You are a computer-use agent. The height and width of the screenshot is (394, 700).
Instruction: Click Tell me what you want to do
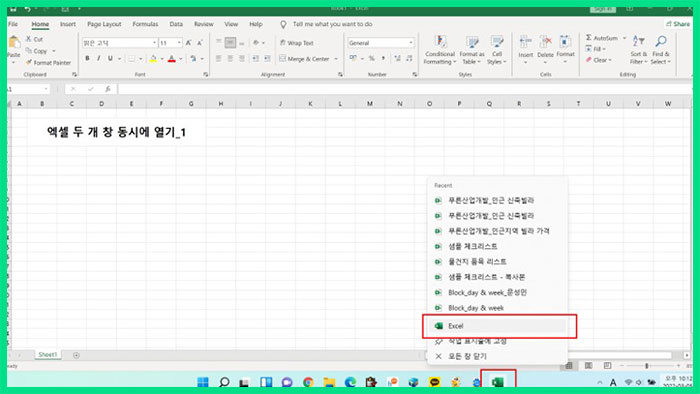332,24
